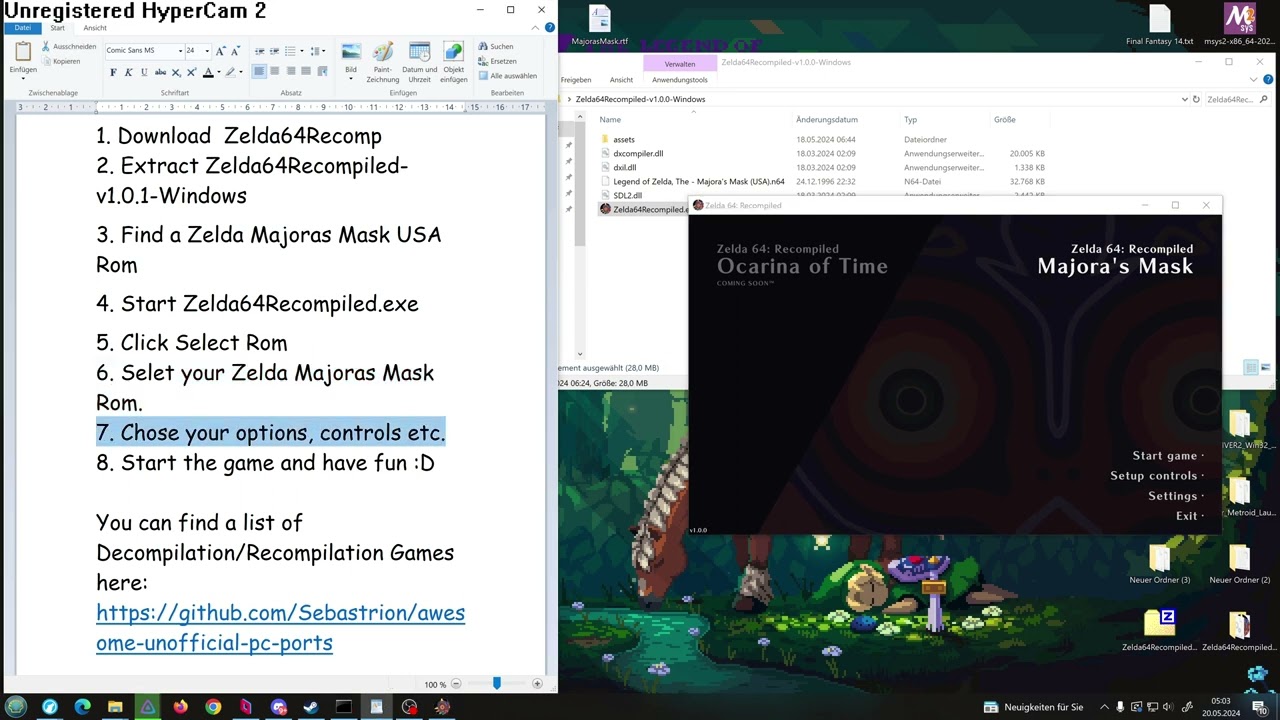Viewport: 1280px width, 720px height.
Task: Click Ausschneiden scissors icon in WordPad
Action: pos(46,47)
